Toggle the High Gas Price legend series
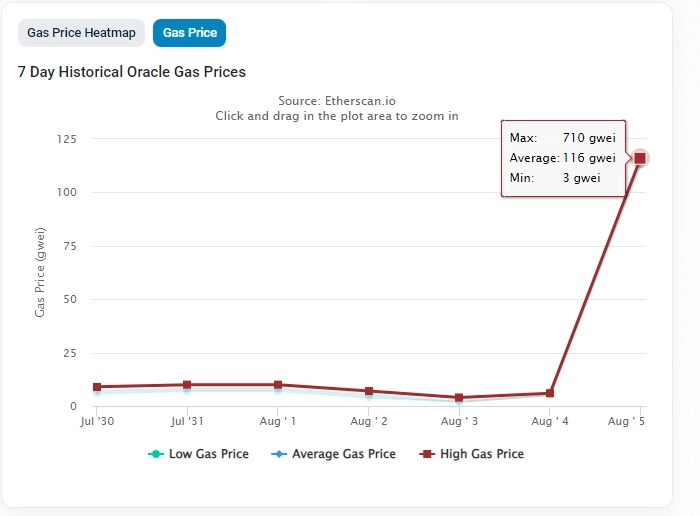 click(x=472, y=454)
